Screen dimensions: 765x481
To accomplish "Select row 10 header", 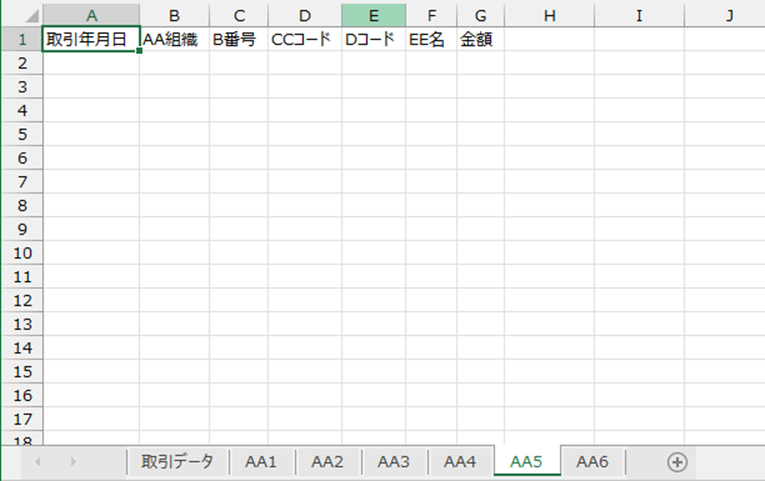I will [21, 252].
